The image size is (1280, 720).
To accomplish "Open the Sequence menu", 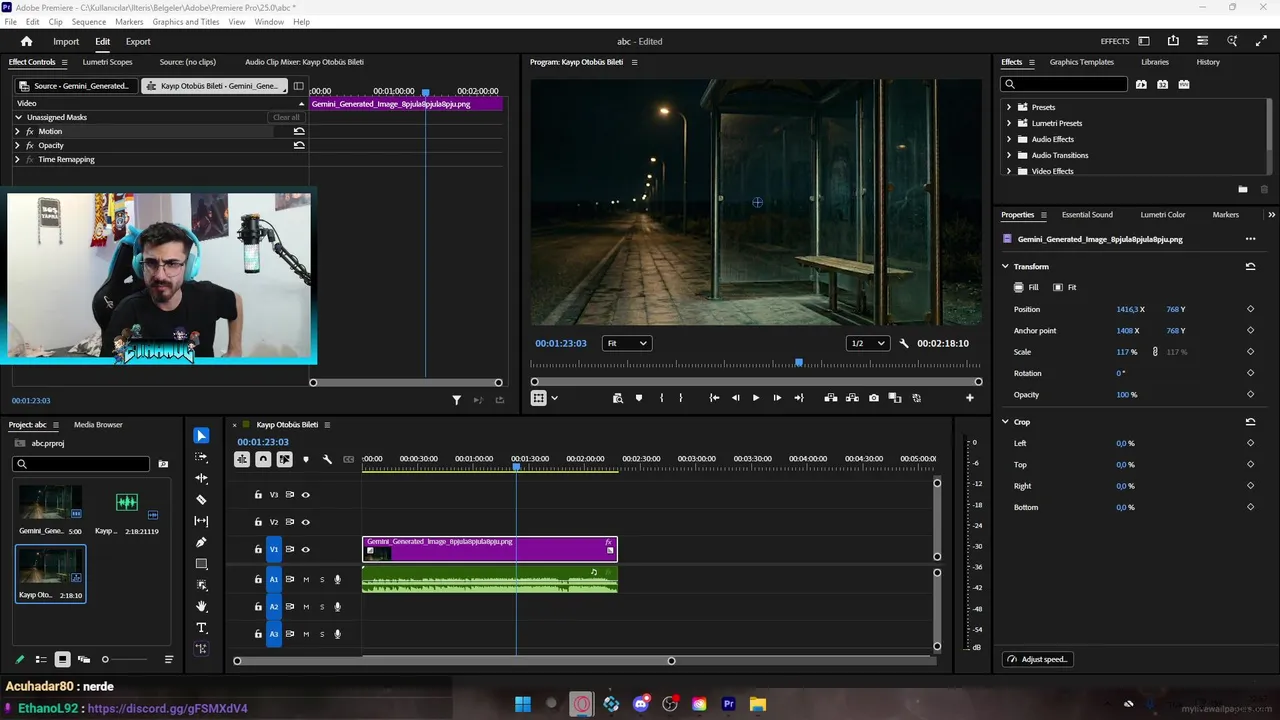I will [88, 22].
